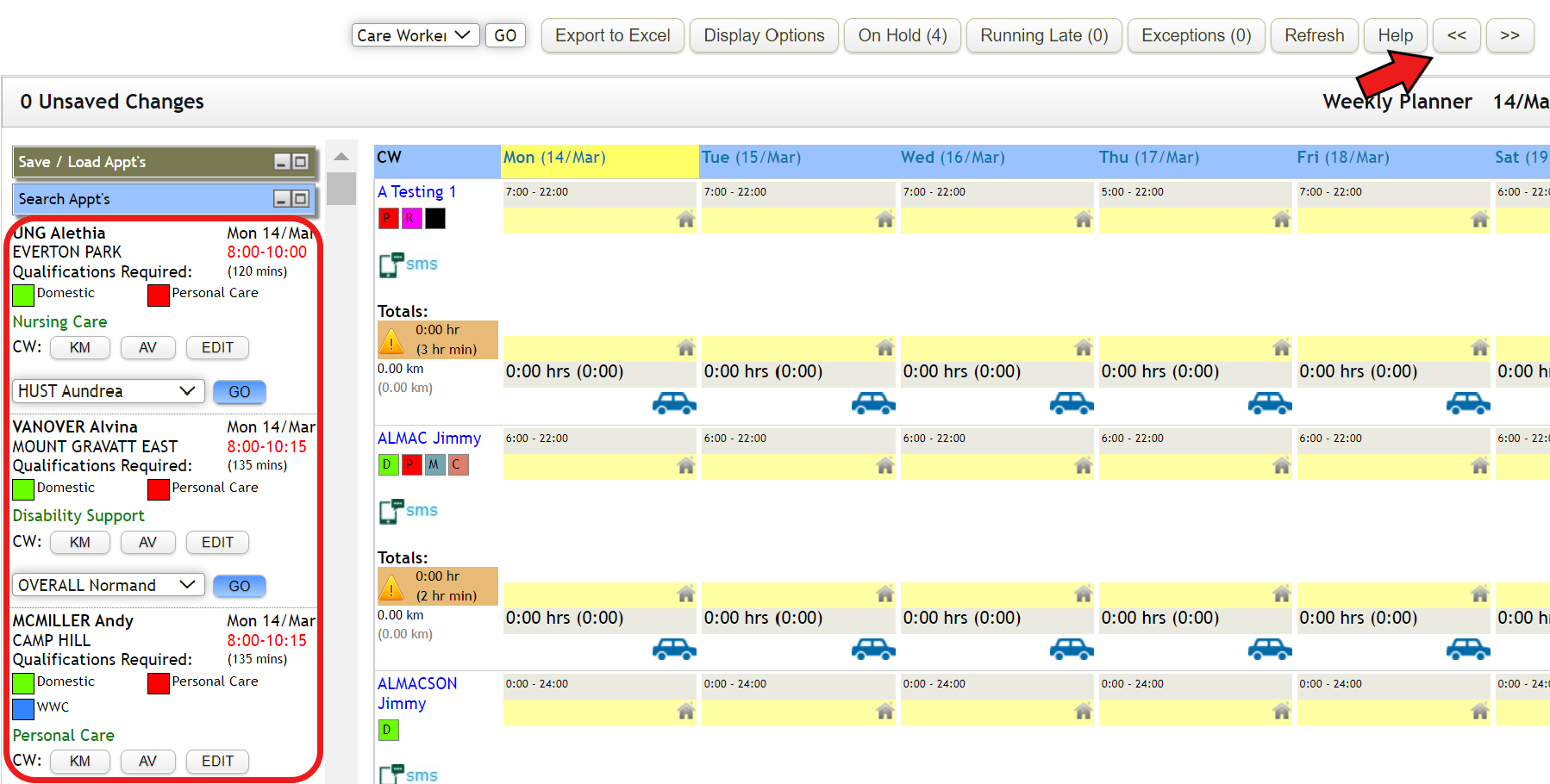Expand the HUST Aundrea care worker dropdown
The width and height of the screenshot is (1550, 784).
109,391
